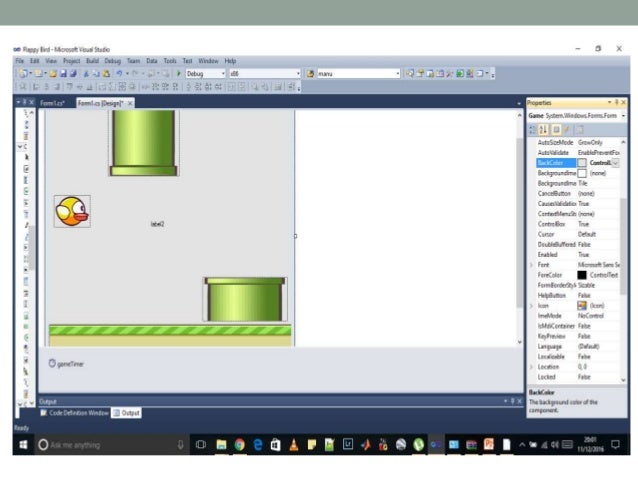Open the Build menu

[92, 61]
